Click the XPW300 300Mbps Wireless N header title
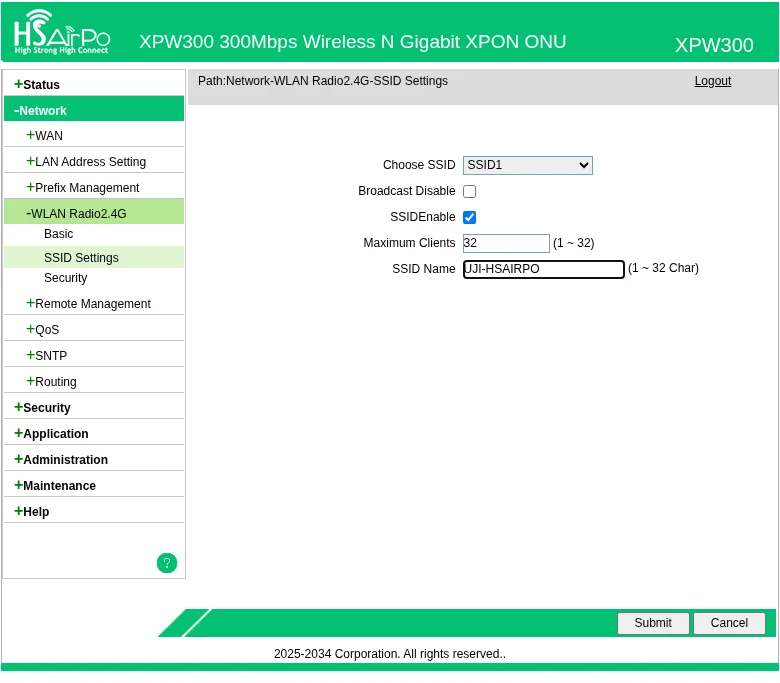Image resolution: width=780 pixels, height=683 pixels. pyautogui.click(x=352, y=42)
